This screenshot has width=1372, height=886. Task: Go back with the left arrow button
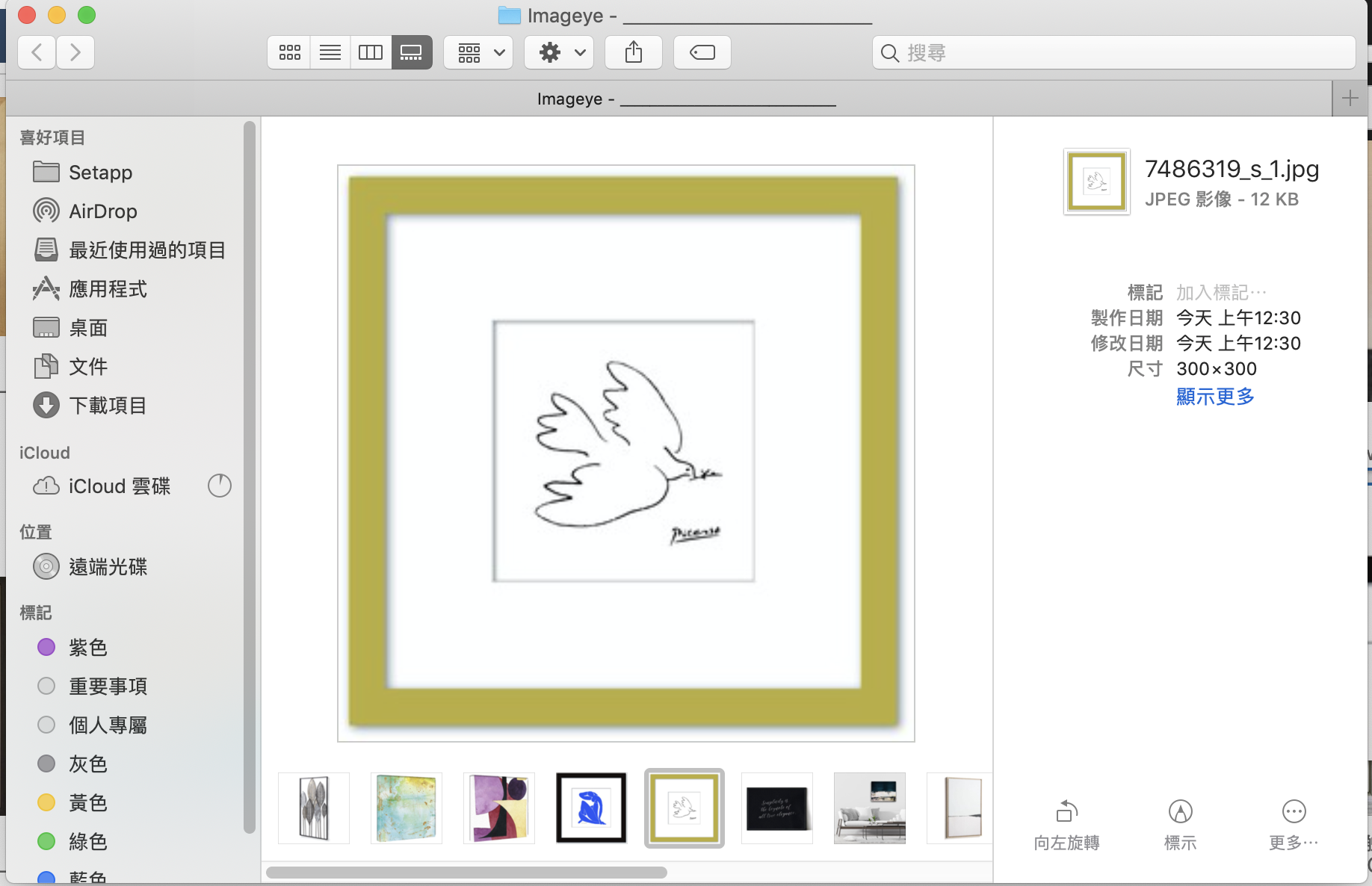click(37, 52)
